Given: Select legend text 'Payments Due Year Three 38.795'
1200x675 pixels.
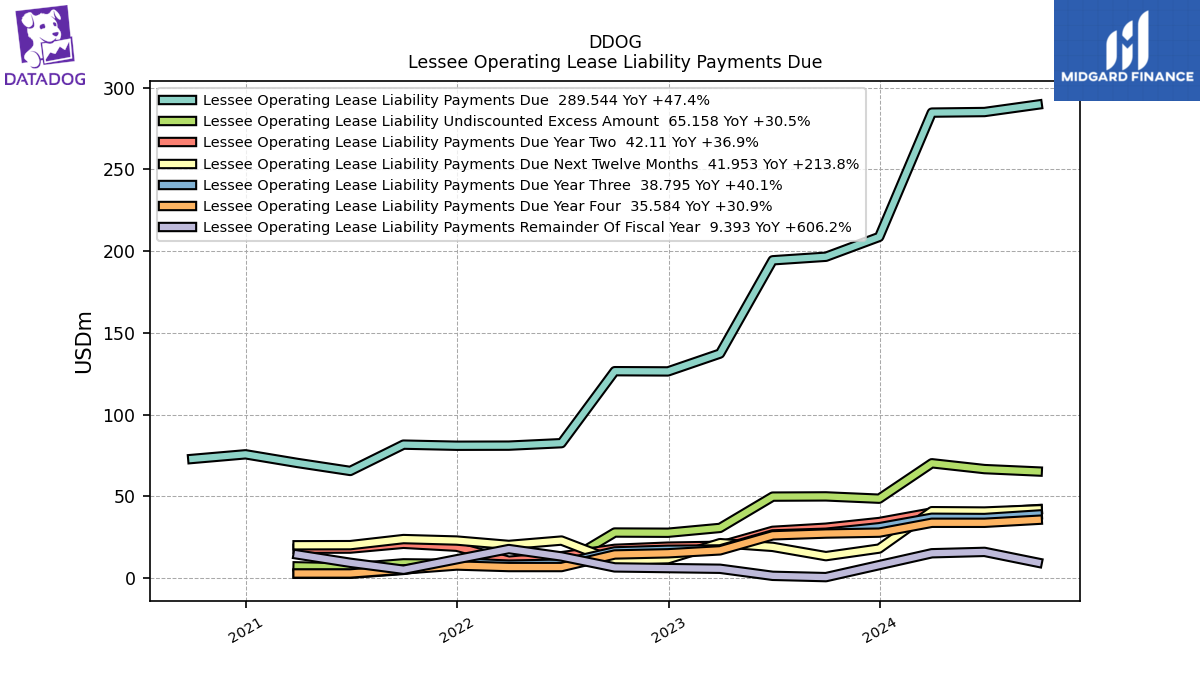Looking at the screenshot, I should [567, 185].
